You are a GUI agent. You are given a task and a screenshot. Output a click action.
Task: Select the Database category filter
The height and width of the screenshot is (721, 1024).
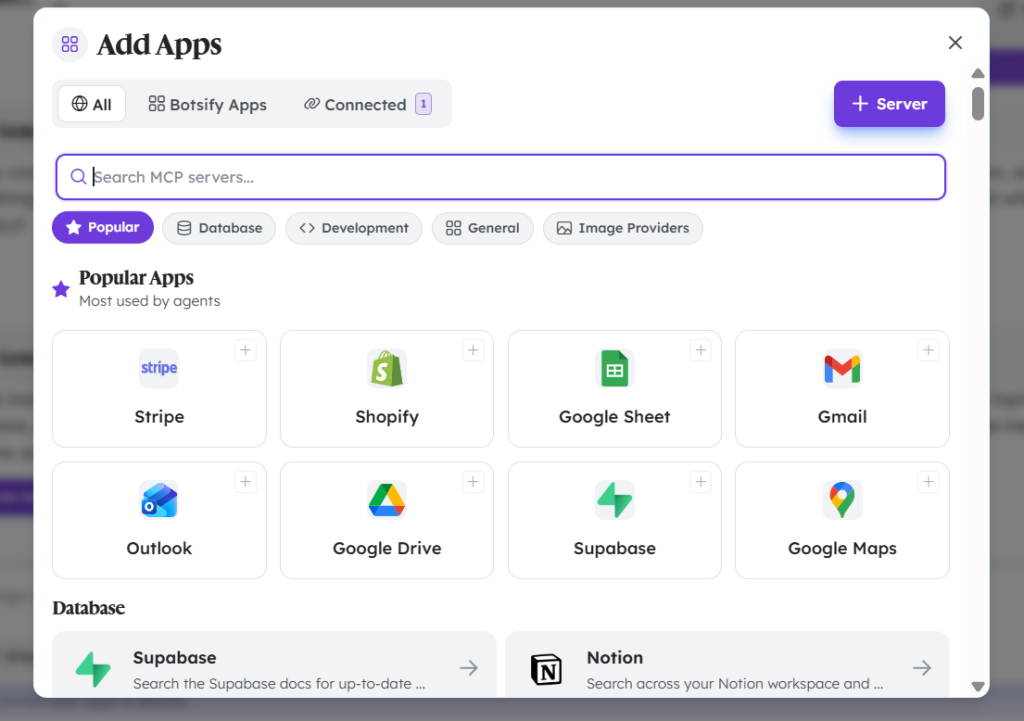[219, 228]
